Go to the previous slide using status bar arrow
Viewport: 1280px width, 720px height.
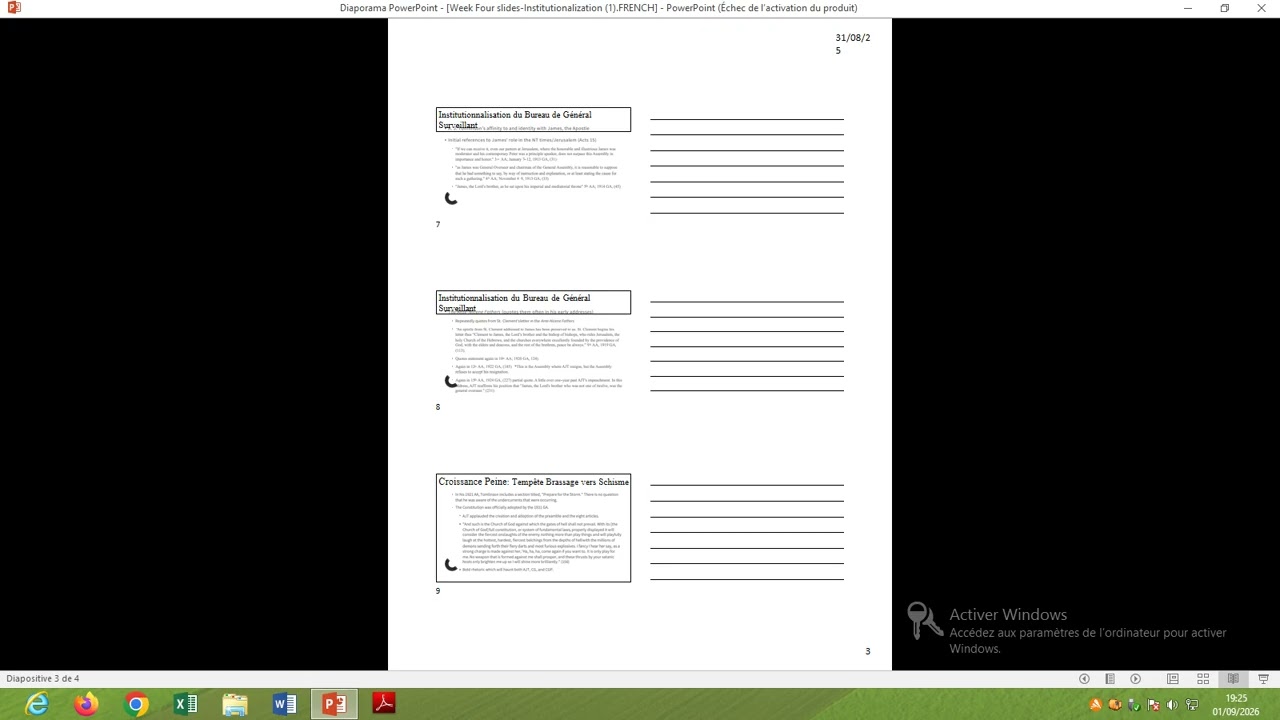pyautogui.click(x=1084, y=679)
